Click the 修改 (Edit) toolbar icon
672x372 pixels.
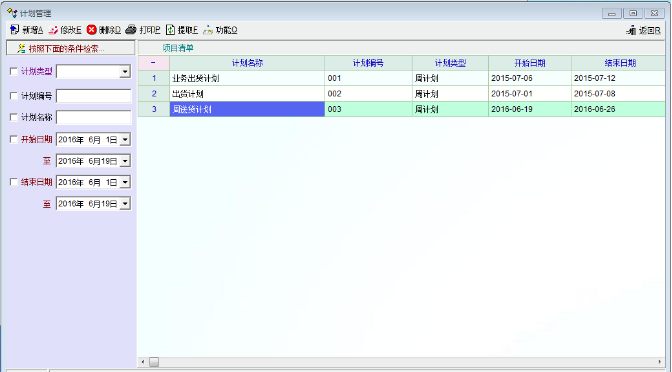pyautogui.click(x=53, y=30)
